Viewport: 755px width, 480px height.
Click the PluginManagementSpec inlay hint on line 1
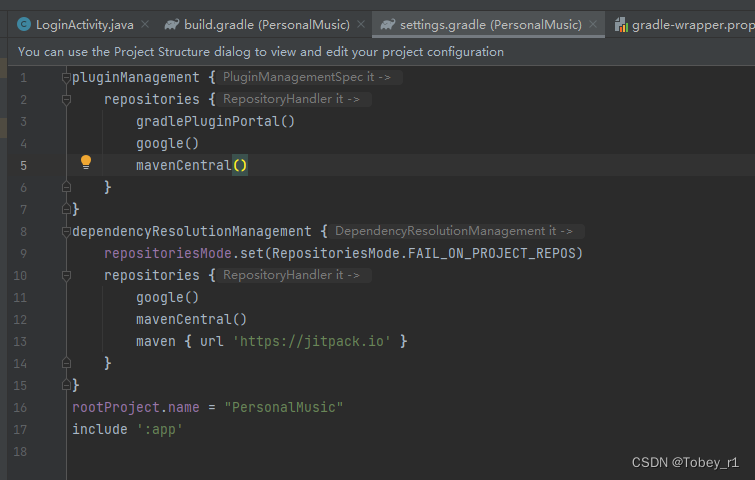309,77
